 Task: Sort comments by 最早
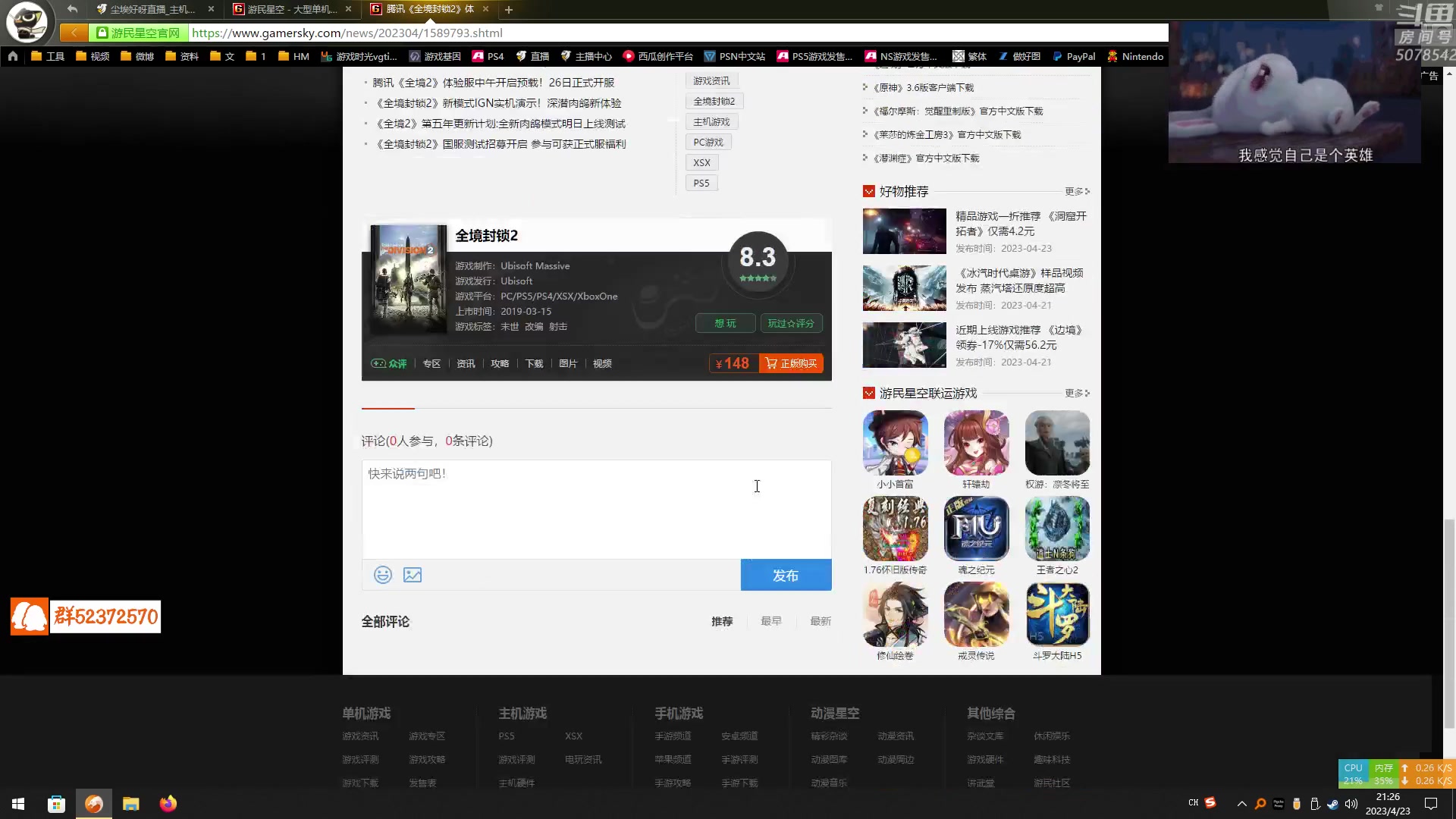[771, 621]
